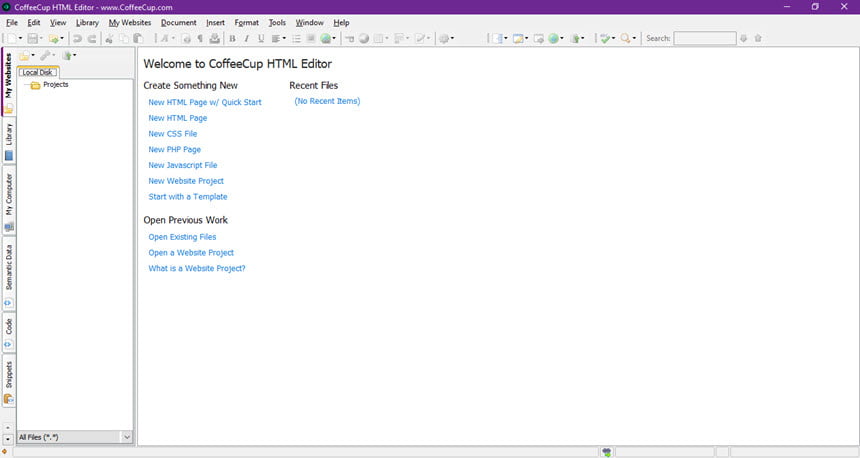The height and width of the screenshot is (458, 860).
Task: Click the bulleted list icon
Action: 296,38
